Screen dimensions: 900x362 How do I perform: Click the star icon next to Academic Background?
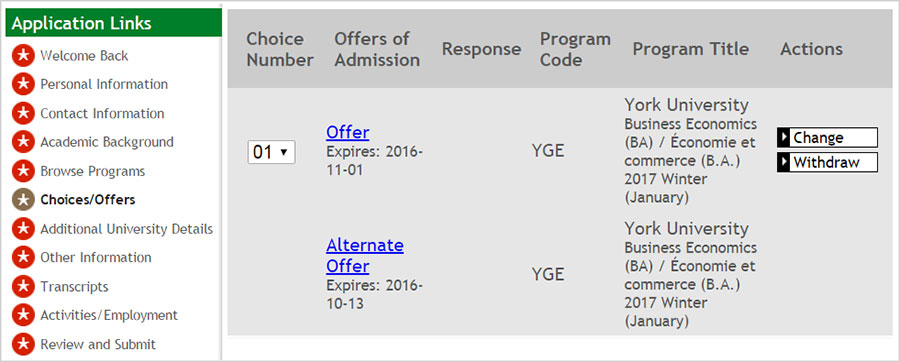pyautogui.click(x=23, y=142)
